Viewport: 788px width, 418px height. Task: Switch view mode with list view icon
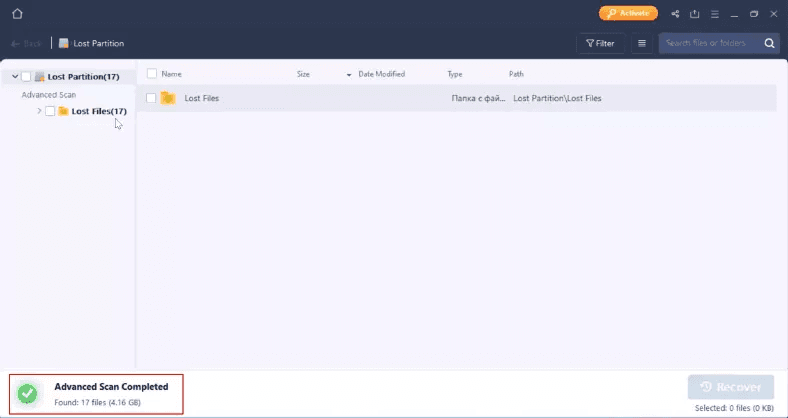642,44
